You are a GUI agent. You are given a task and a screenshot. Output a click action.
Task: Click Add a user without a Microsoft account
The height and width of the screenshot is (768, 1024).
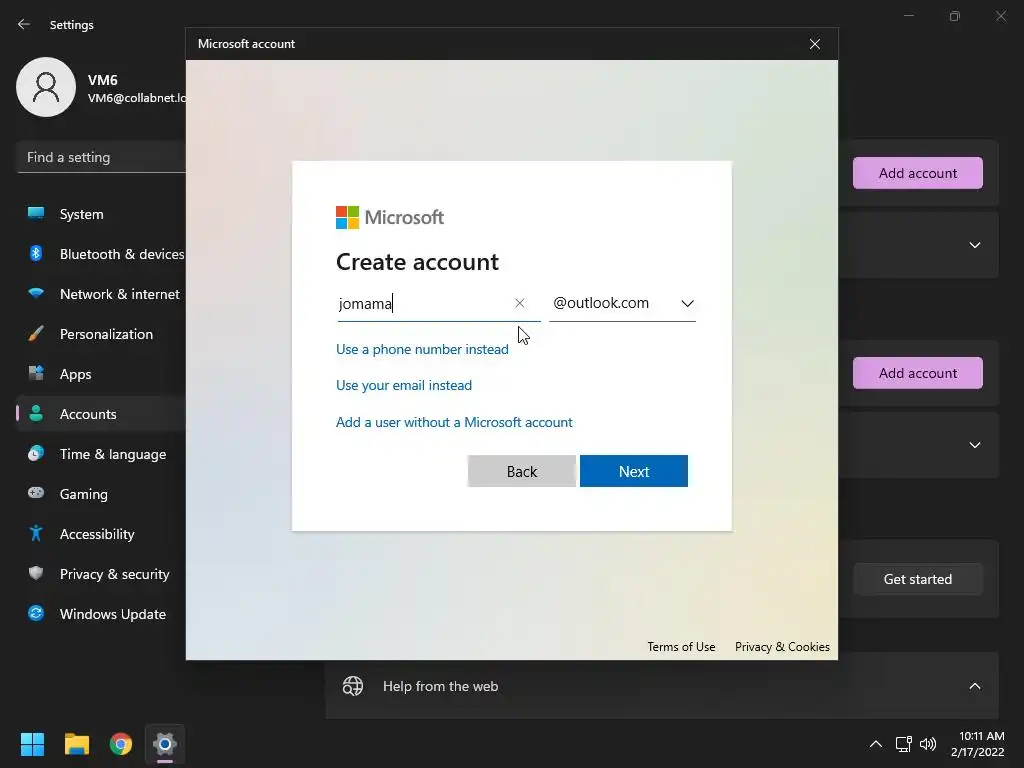pos(454,422)
